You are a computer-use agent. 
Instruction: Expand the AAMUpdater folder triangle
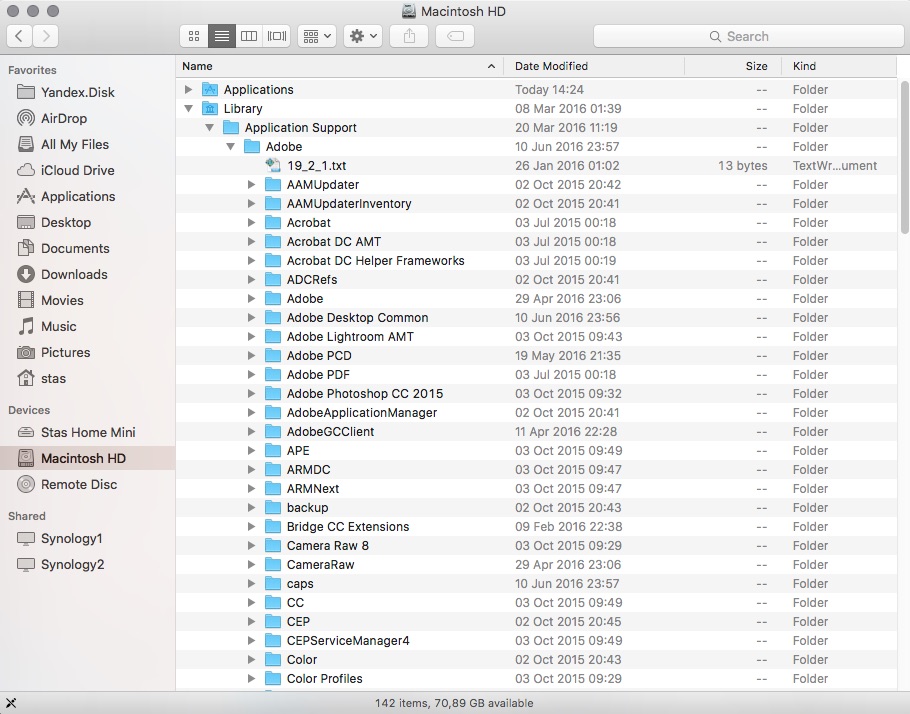[251, 185]
